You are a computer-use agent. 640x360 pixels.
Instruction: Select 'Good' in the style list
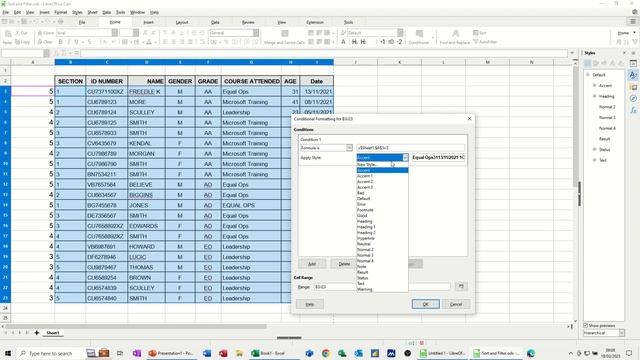[382, 216]
